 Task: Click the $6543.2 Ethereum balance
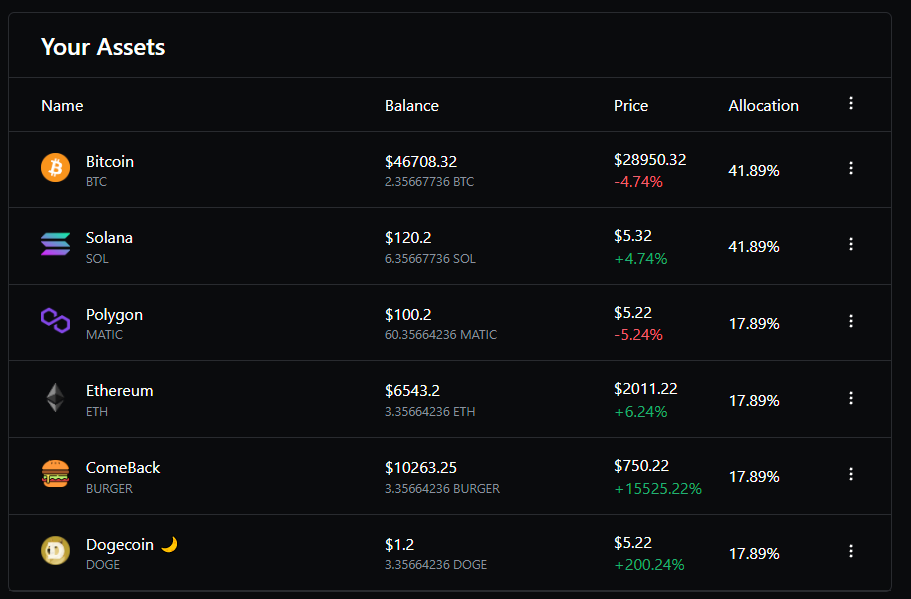(x=413, y=391)
